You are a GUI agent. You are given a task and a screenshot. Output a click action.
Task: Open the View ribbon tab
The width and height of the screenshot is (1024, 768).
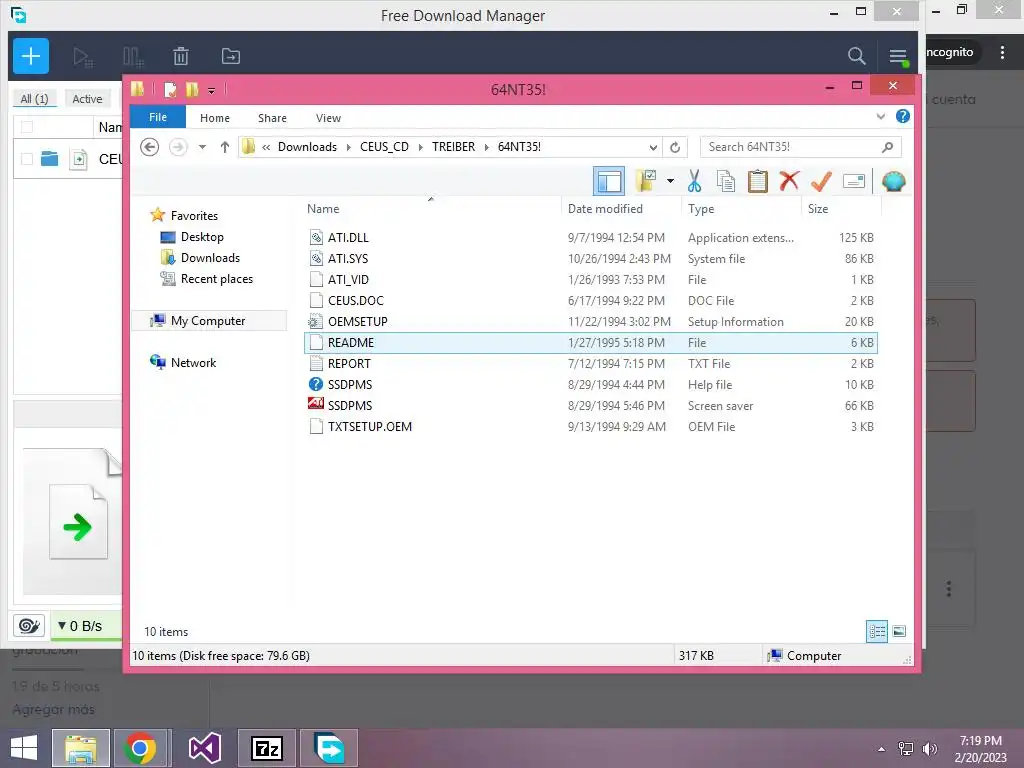[328, 118]
